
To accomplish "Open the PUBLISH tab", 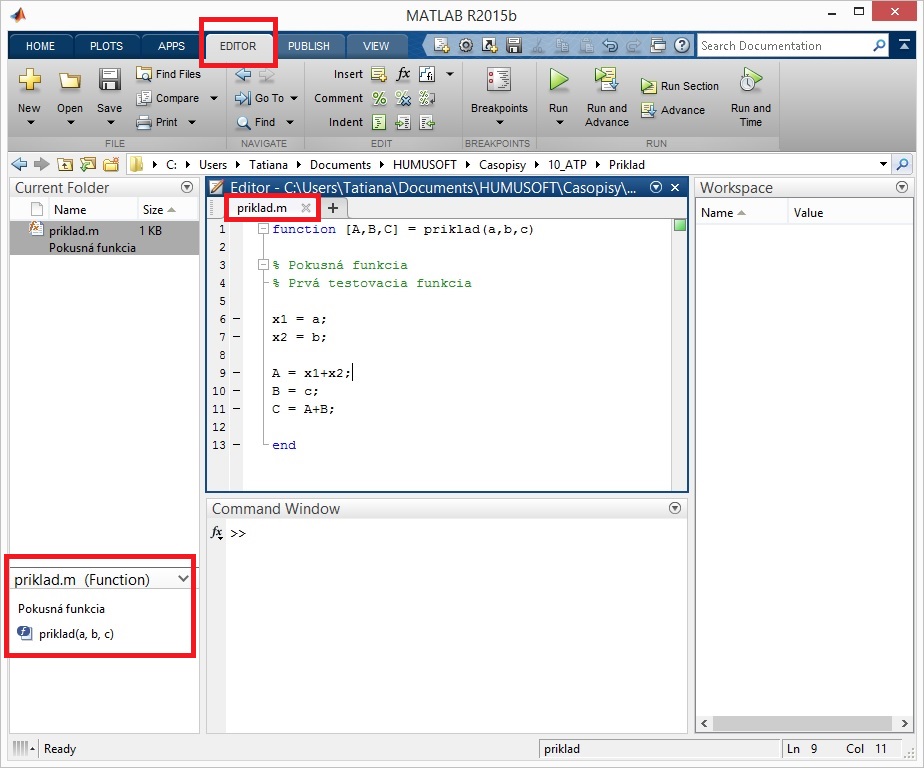I will pyautogui.click(x=308, y=46).
